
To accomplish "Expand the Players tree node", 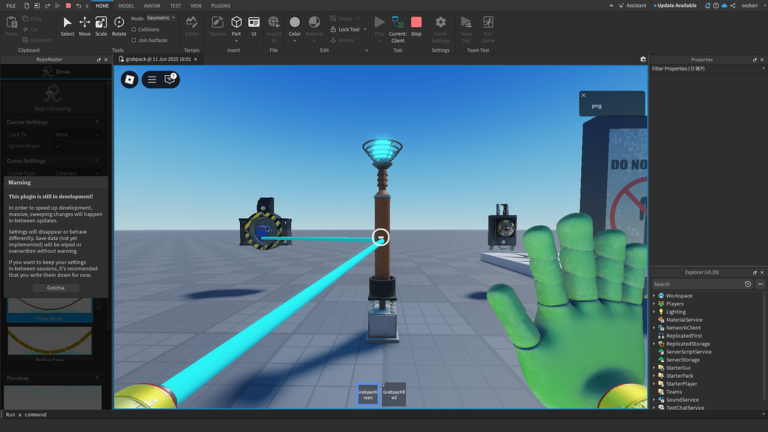I will 654,304.
